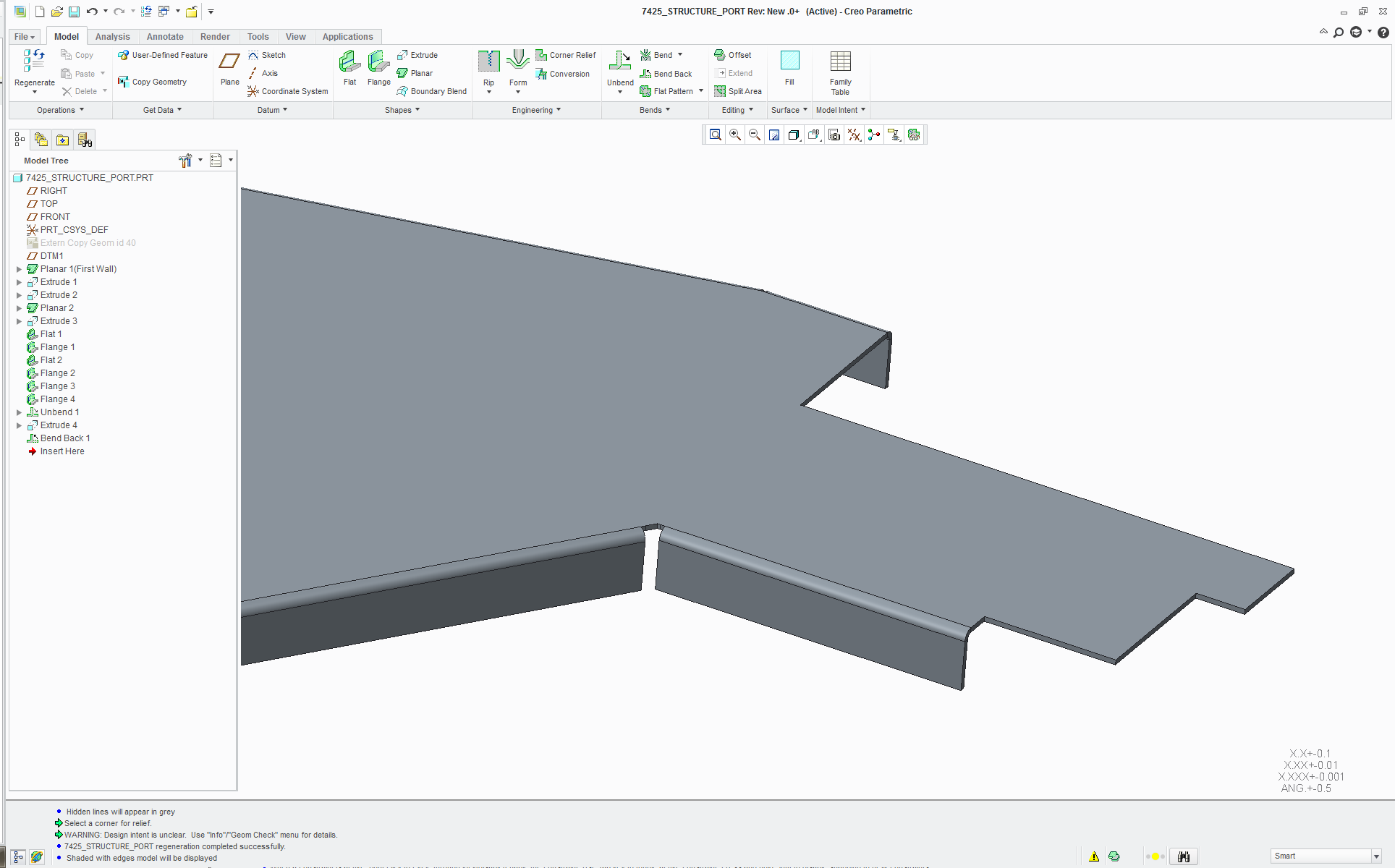Click the Repaint graphics icon
This screenshot has height=868, width=1395.
pyautogui.click(x=774, y=135)
